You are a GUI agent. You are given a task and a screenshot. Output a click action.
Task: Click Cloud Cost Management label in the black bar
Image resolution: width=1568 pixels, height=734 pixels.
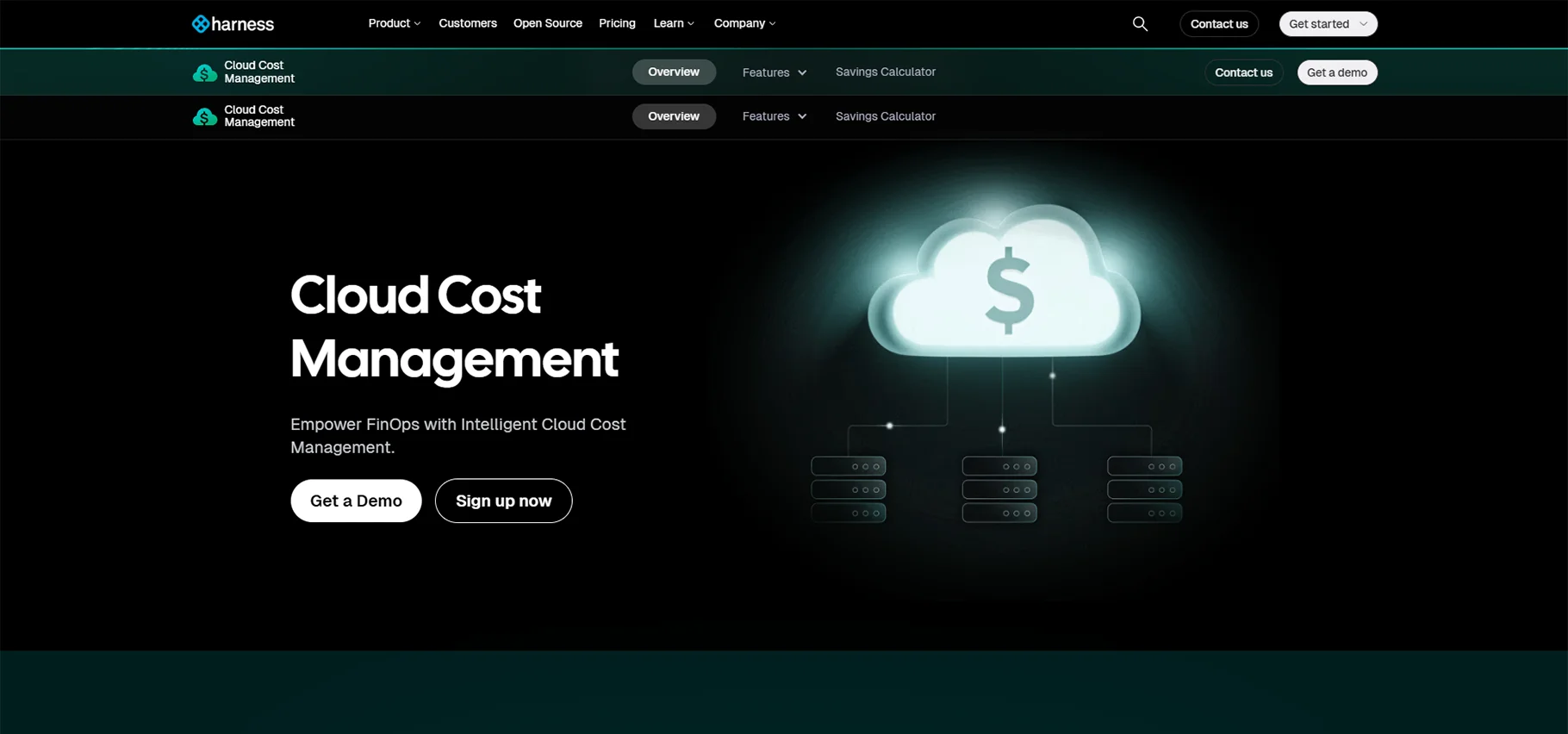(x=259, y=116)
